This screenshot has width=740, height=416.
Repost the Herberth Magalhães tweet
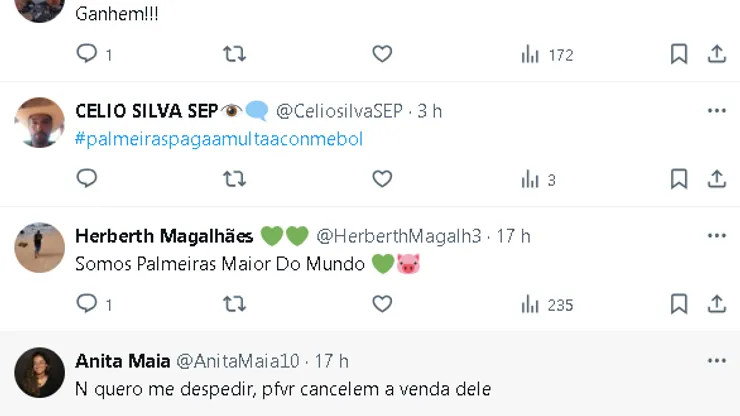click(x=234, y=304)
